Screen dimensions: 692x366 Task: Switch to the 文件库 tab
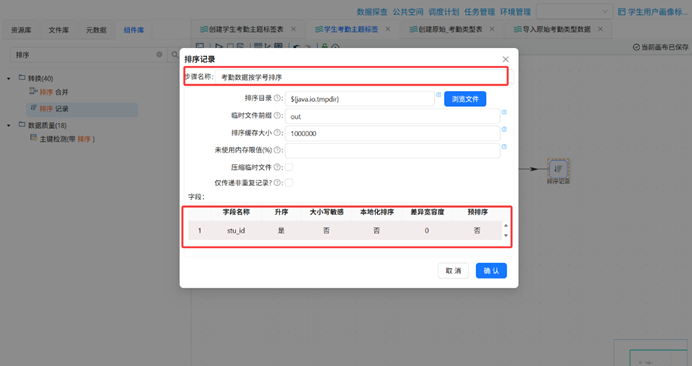[x=59, y=30]
